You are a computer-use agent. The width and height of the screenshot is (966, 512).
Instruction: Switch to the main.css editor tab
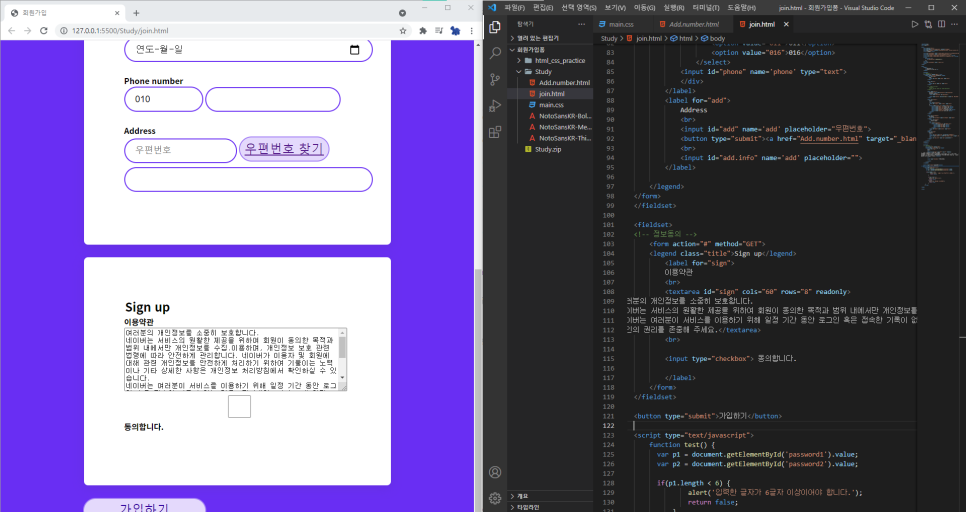tap(620, 24)
